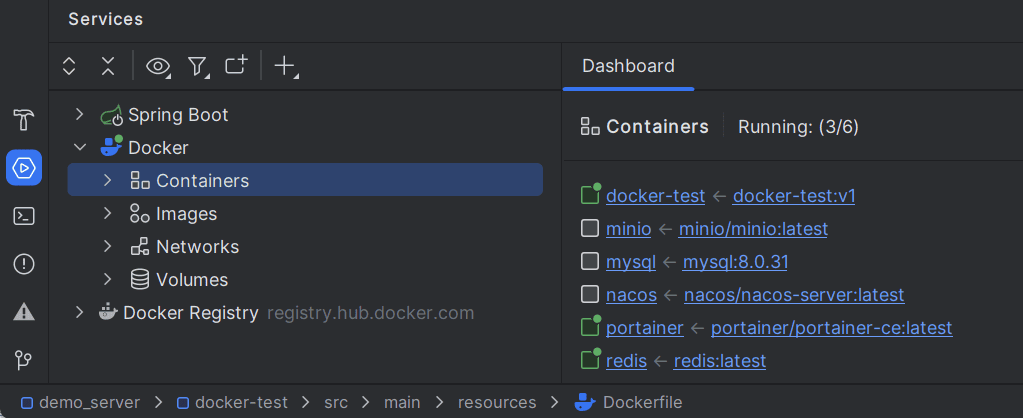Screen dimensions: 1023x418
Task: Expand the Networks tree node
Action: [x=108, y=246]
